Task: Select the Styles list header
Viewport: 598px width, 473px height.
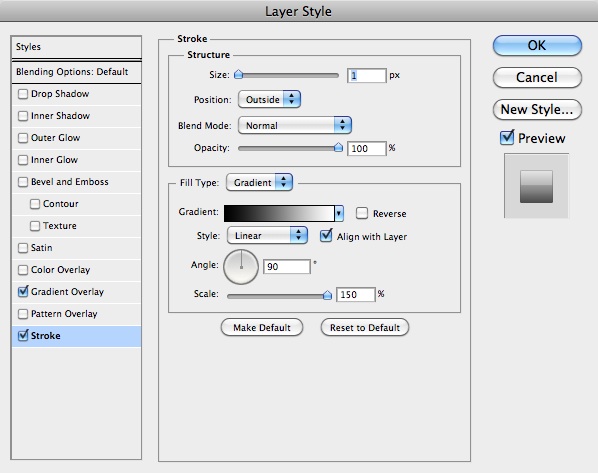Action: [x=77, y=47]
